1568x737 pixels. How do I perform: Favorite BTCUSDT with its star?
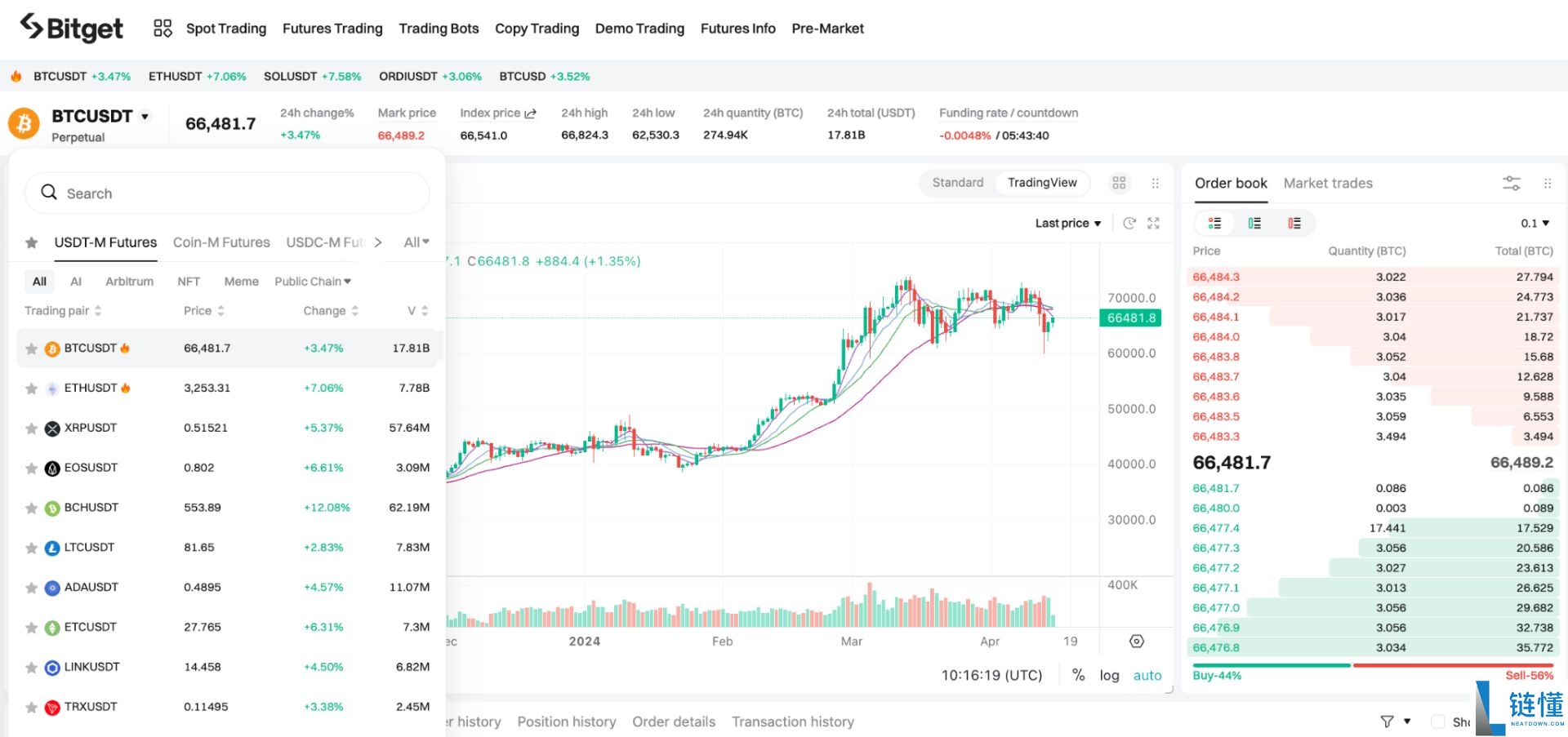pyautogui.click(x=31, y=349)
